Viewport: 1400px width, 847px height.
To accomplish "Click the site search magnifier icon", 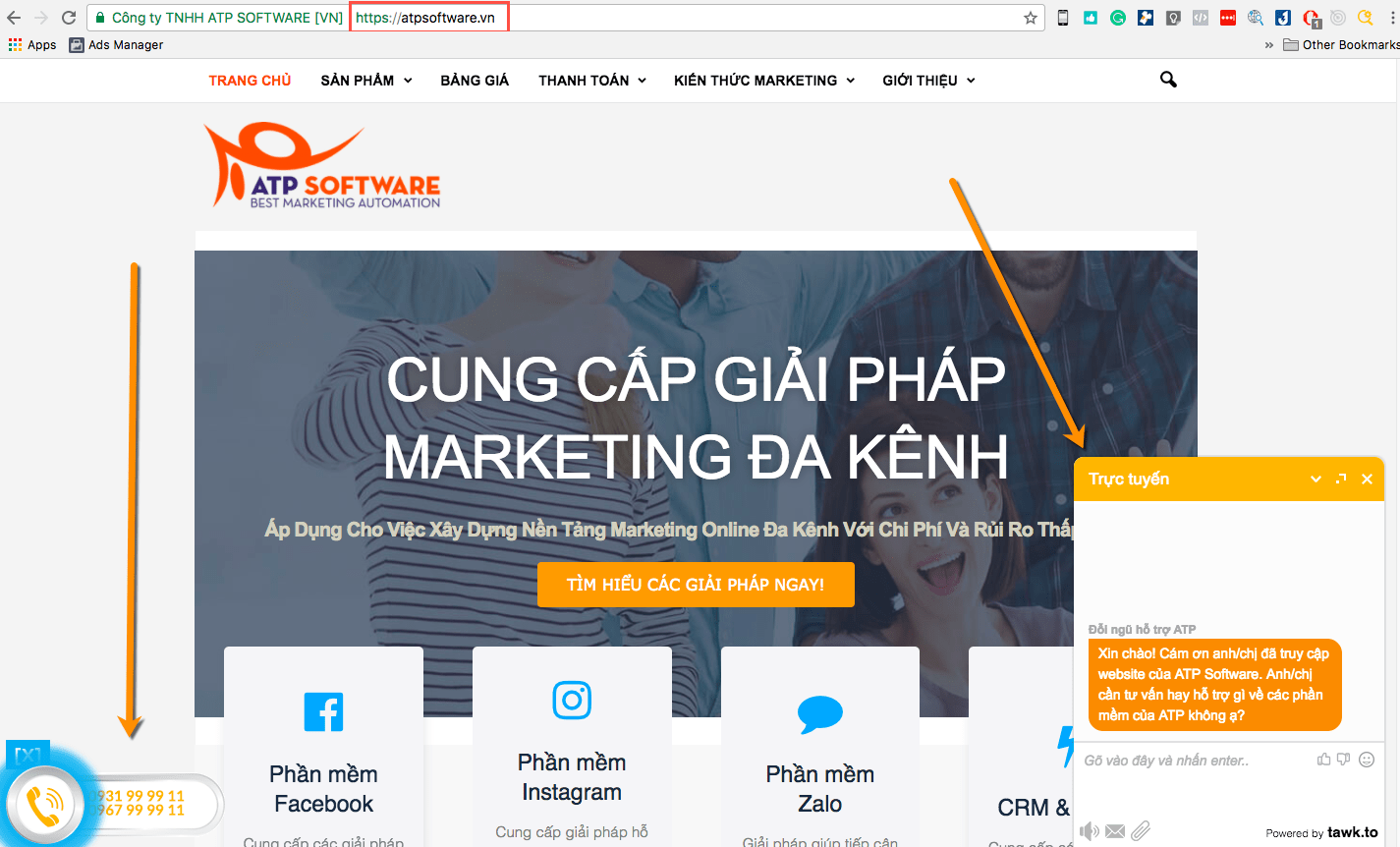I will click(x=1168, y=80).
